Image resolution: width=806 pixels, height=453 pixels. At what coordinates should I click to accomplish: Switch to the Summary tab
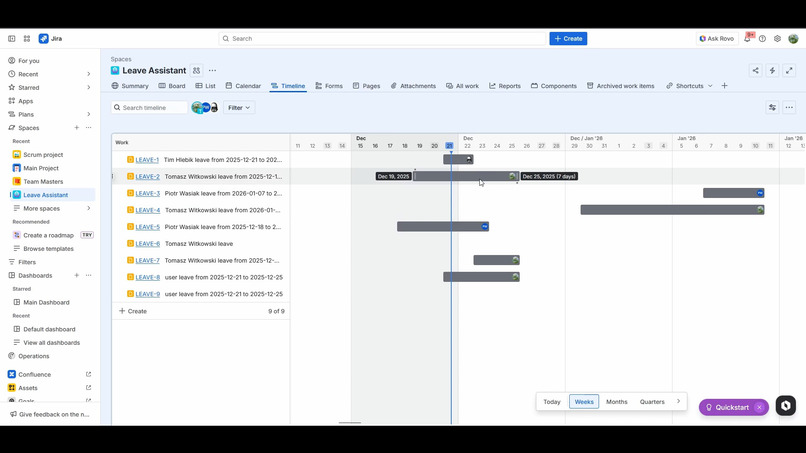130,86
